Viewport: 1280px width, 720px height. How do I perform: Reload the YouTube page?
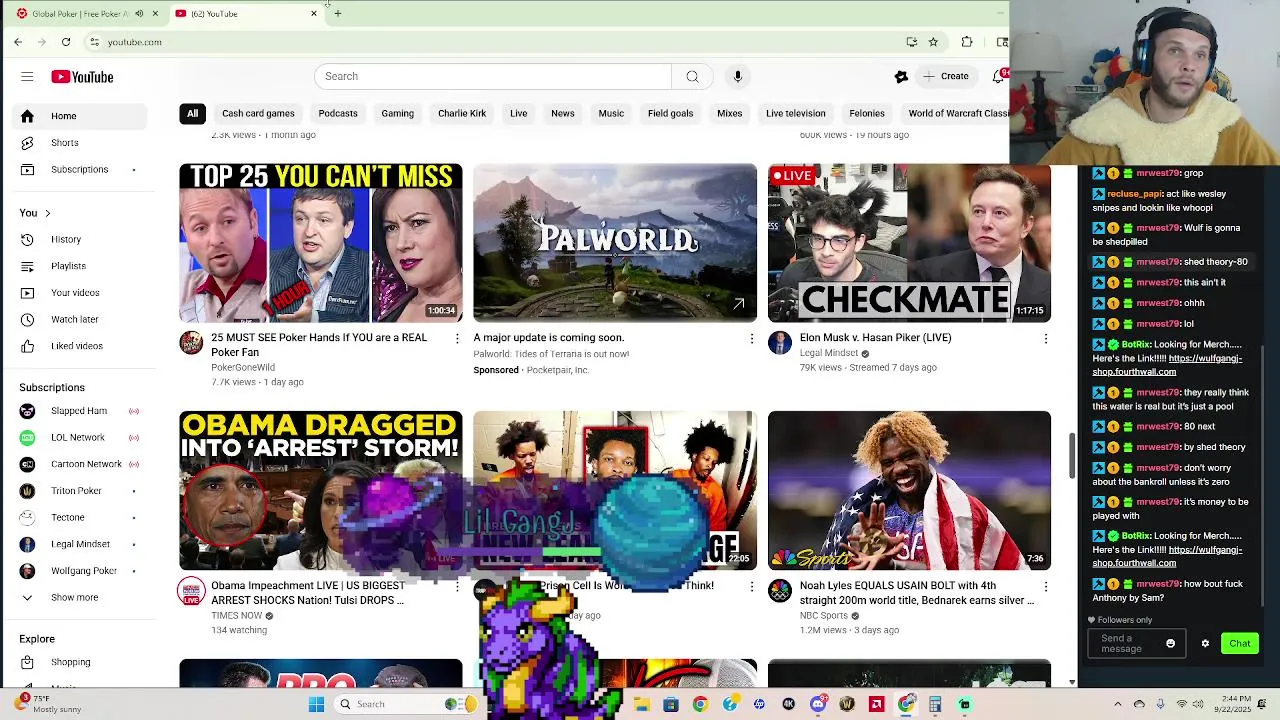coord(66,42)
